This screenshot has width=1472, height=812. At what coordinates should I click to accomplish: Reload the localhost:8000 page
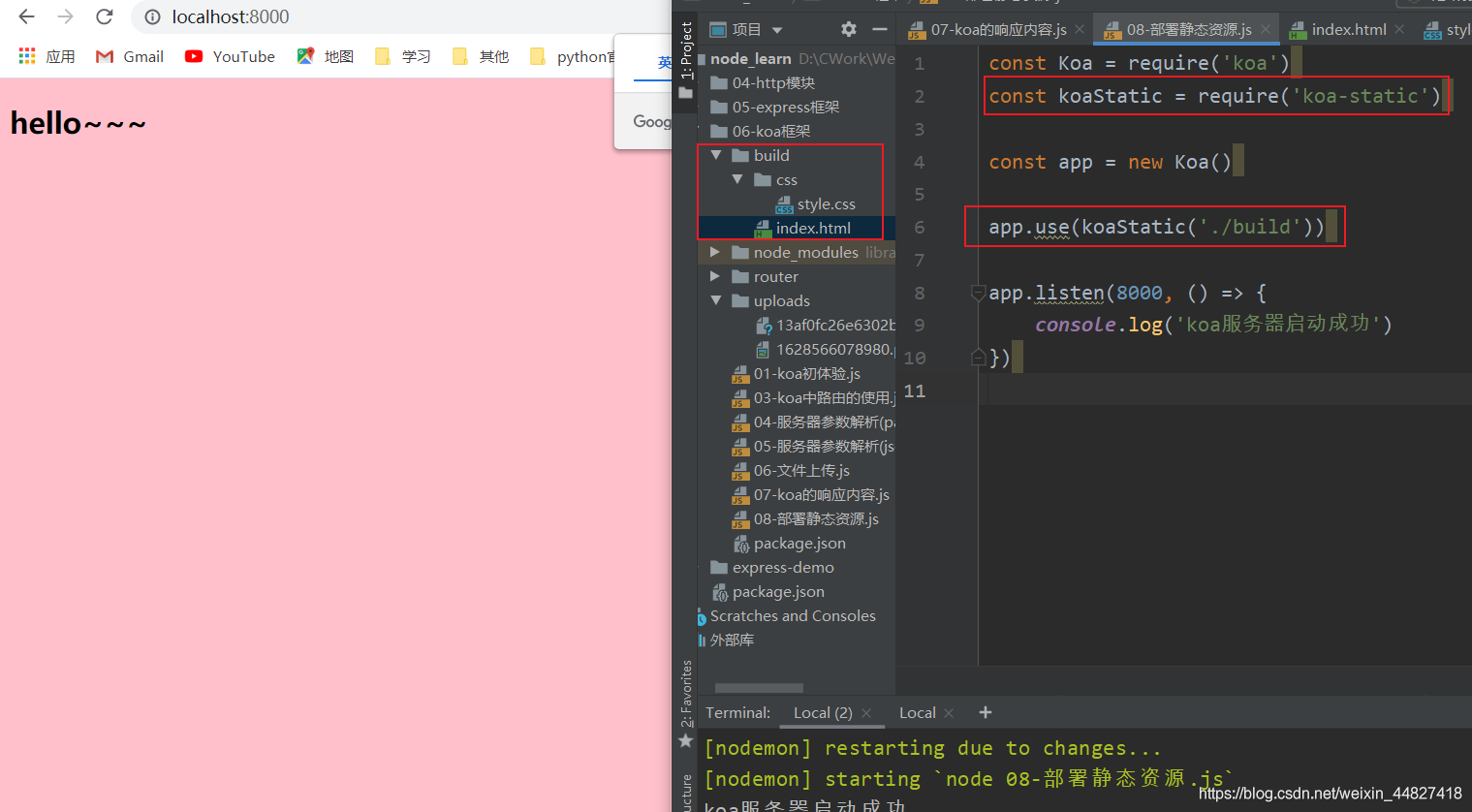click(x=105, y=16)
